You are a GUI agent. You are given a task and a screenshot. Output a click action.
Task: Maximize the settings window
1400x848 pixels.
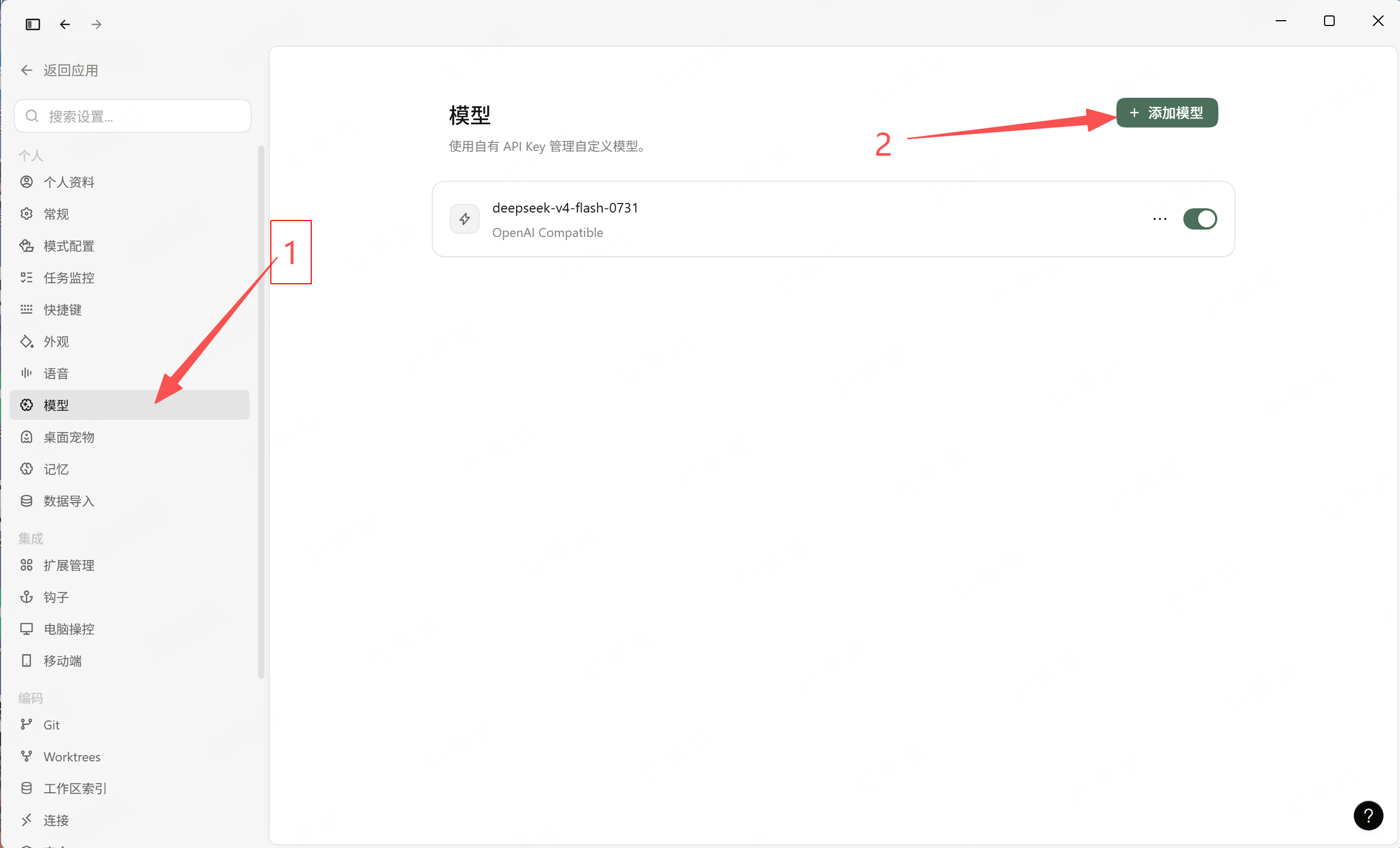click(1329, 21)
